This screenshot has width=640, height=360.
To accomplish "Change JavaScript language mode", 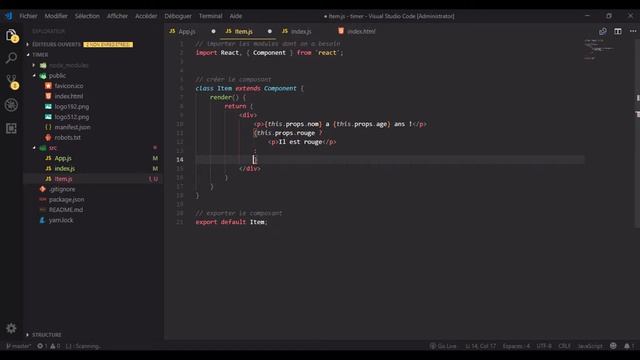I will [x=589, y=346].
